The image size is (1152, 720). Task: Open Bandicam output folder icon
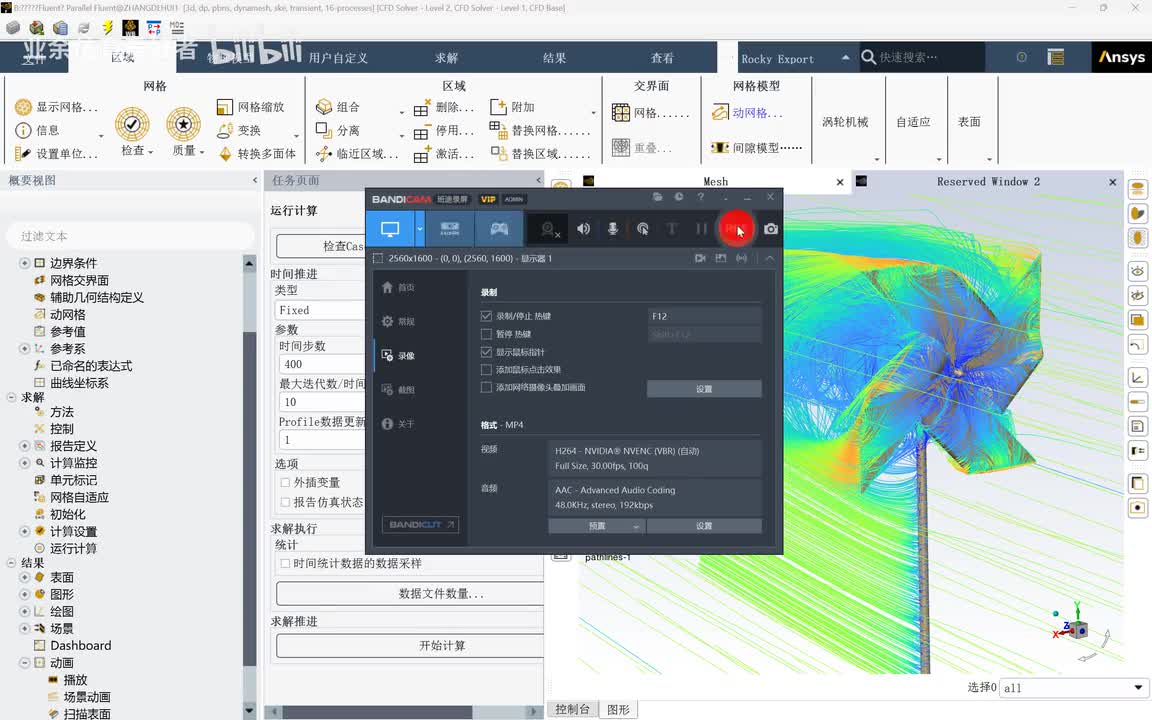coord(658,197)
